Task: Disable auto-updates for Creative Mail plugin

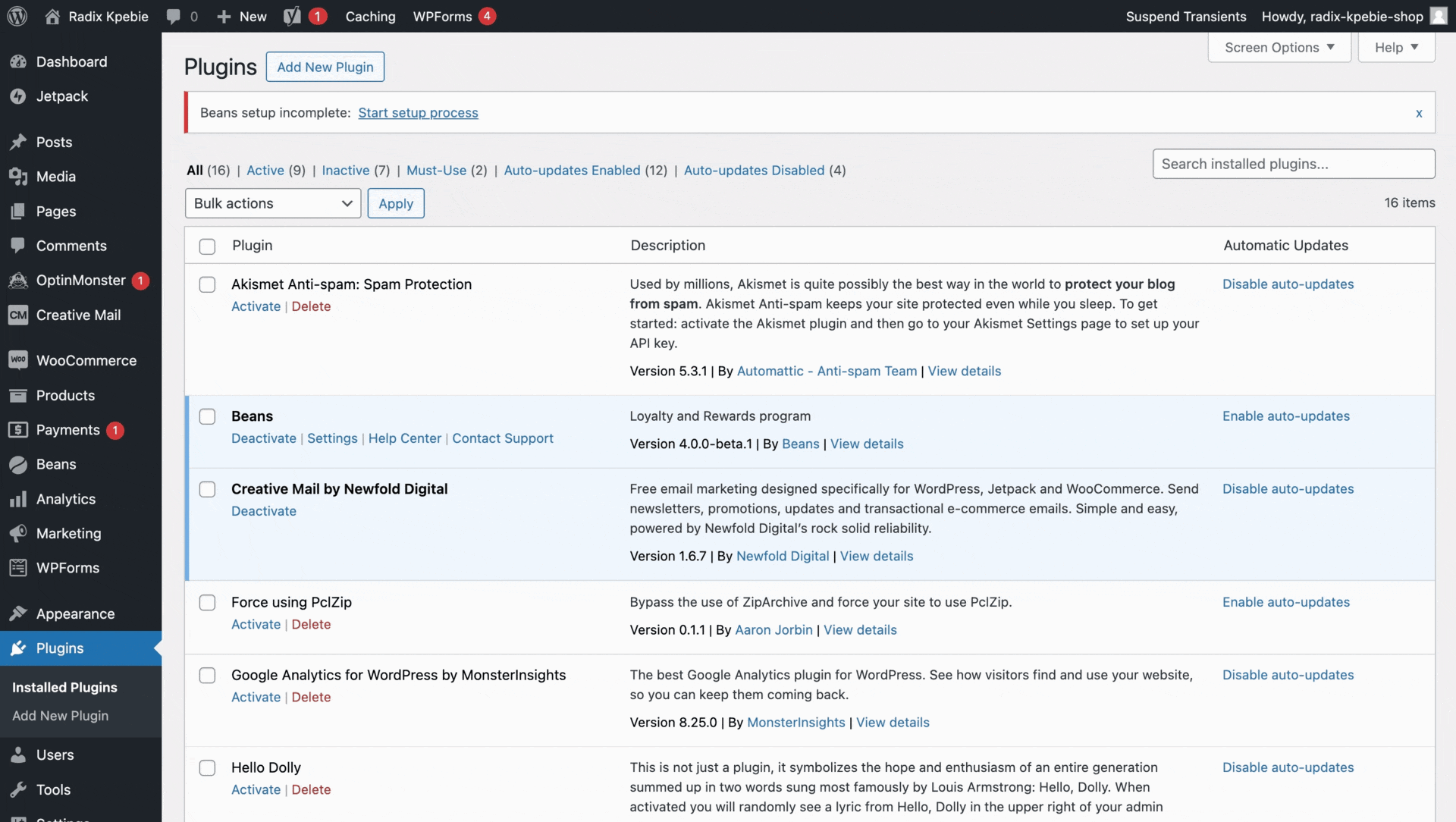Action: (x=1288, y=489)
